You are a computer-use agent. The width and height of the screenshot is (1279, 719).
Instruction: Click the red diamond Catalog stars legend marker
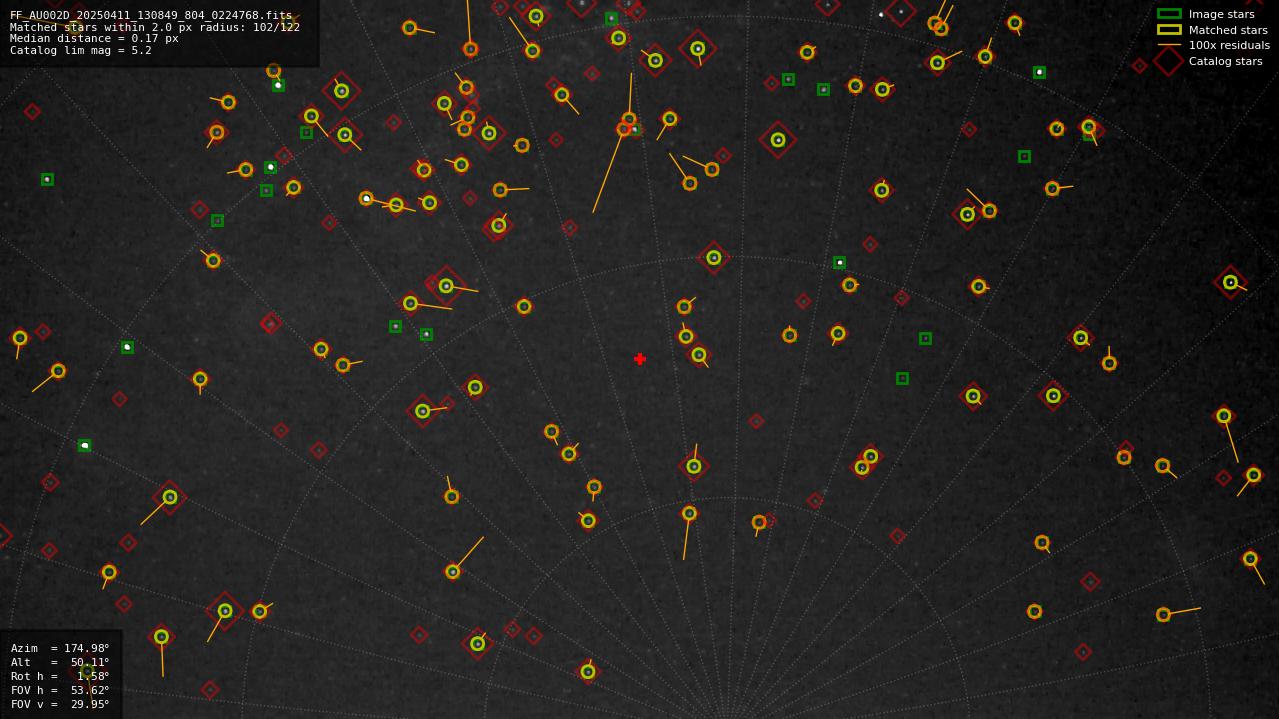1169,61
